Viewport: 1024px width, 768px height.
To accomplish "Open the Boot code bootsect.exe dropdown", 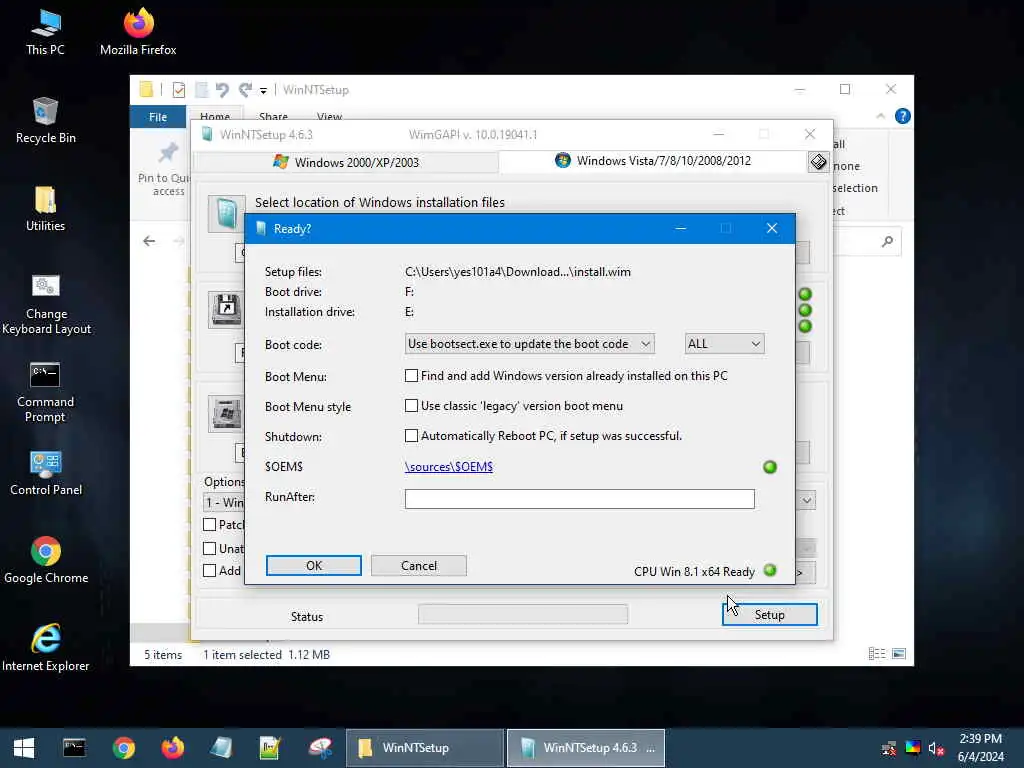I will pyautogui.click(x=529, y=344).
